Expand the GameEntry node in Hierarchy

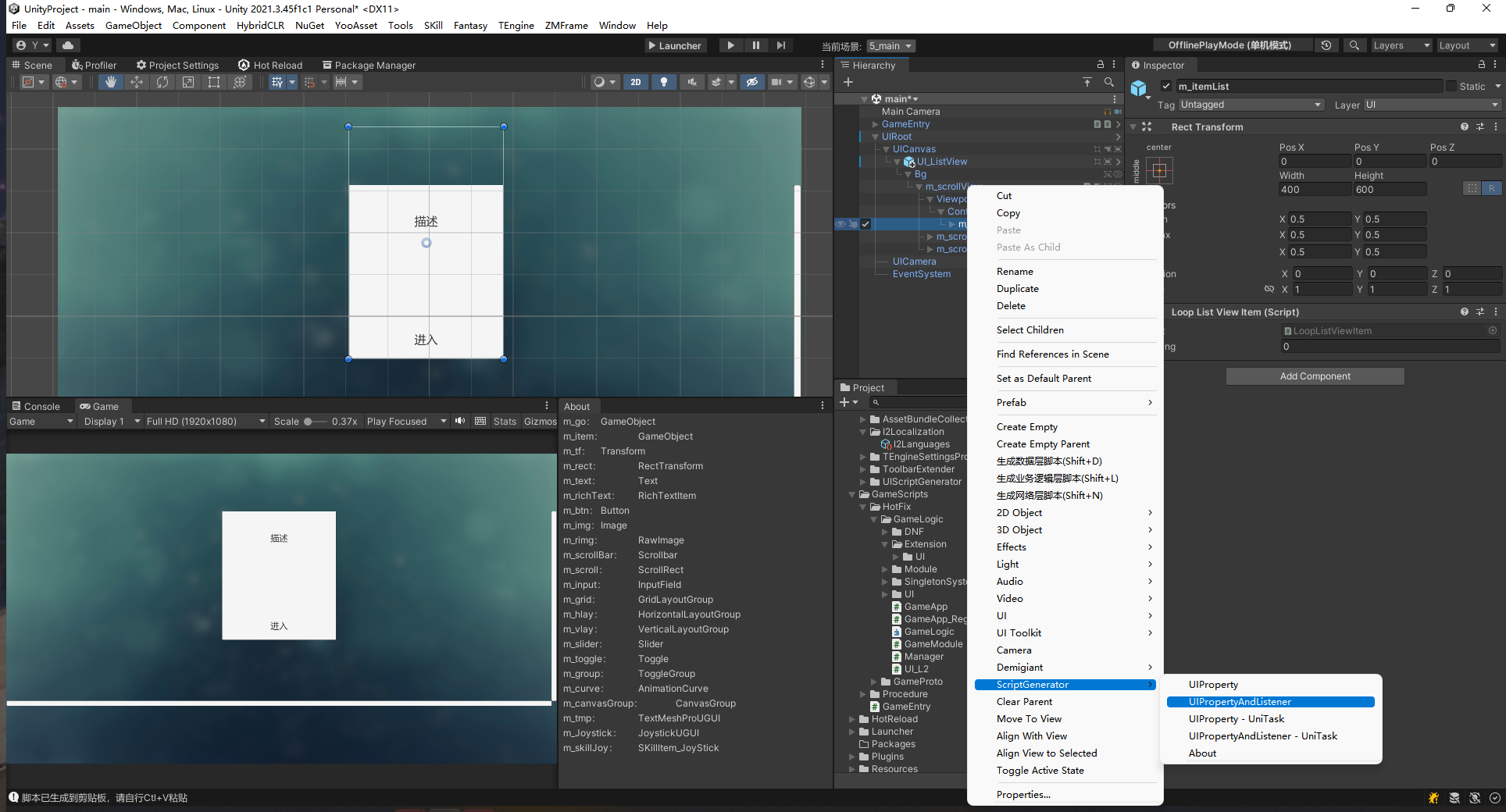874,123
